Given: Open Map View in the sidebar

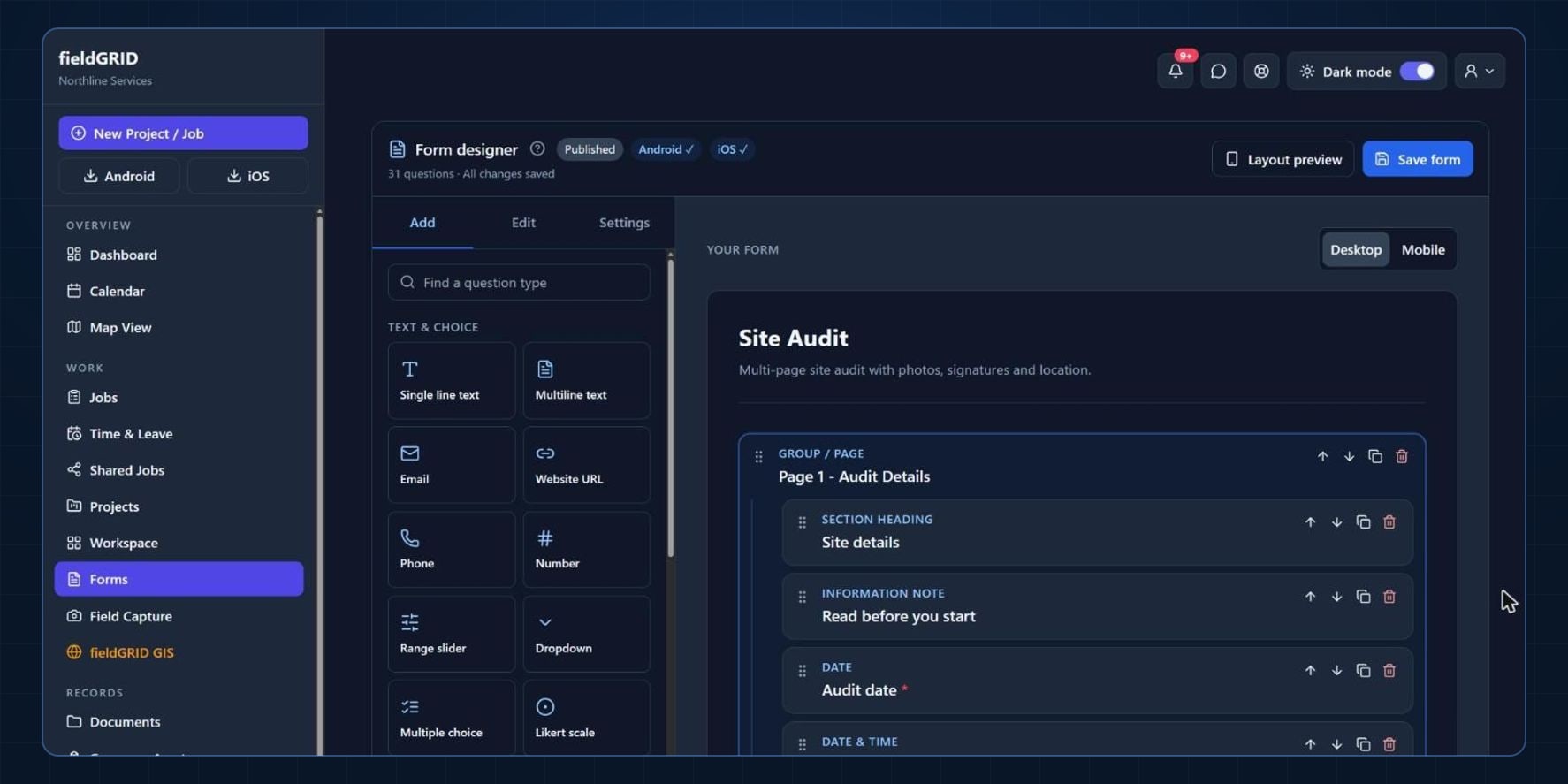Looking at the screenshot, I should 179,327.
